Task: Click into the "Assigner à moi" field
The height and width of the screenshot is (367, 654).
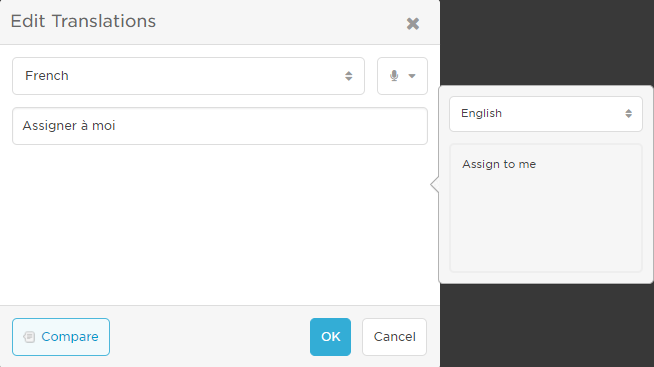Action: coord(220,126)
